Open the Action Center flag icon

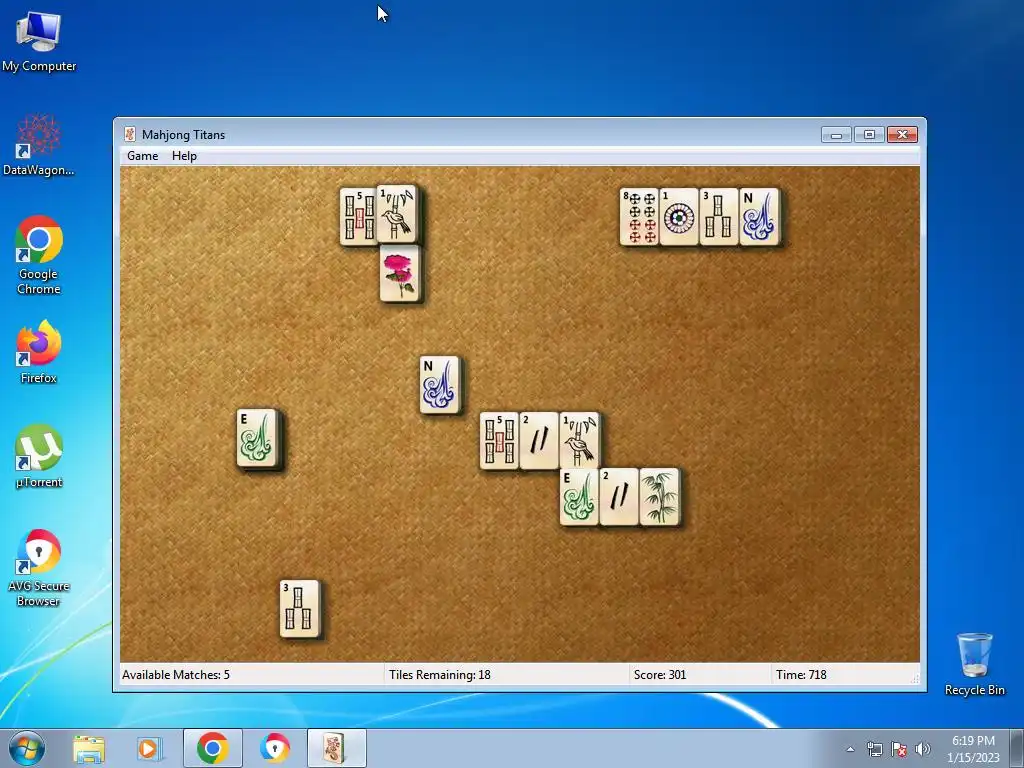click(899, 749)
